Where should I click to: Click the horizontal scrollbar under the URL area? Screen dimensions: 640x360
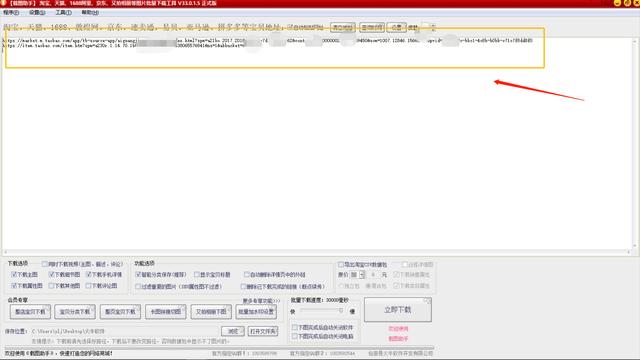pyautogui.click(x=316, y=252)
